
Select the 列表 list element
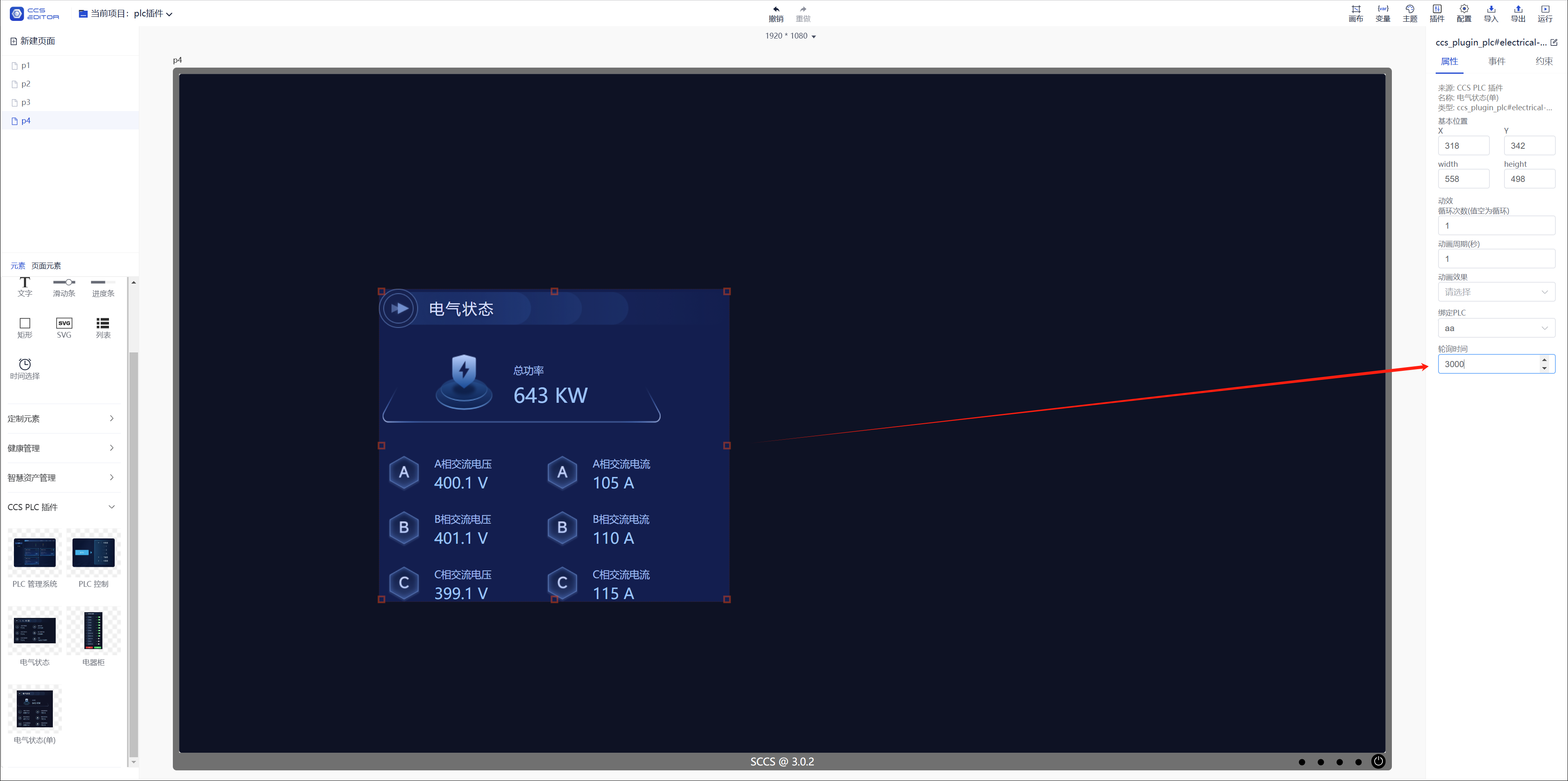coord(103,327)
